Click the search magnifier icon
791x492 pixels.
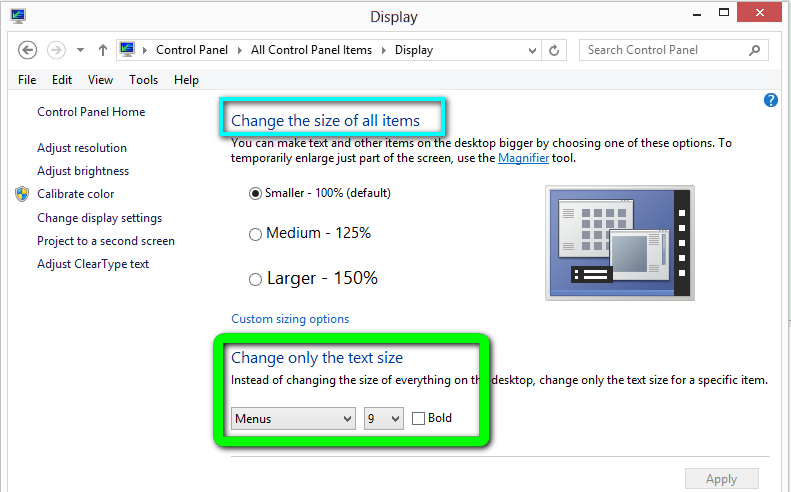coord(754,50)
